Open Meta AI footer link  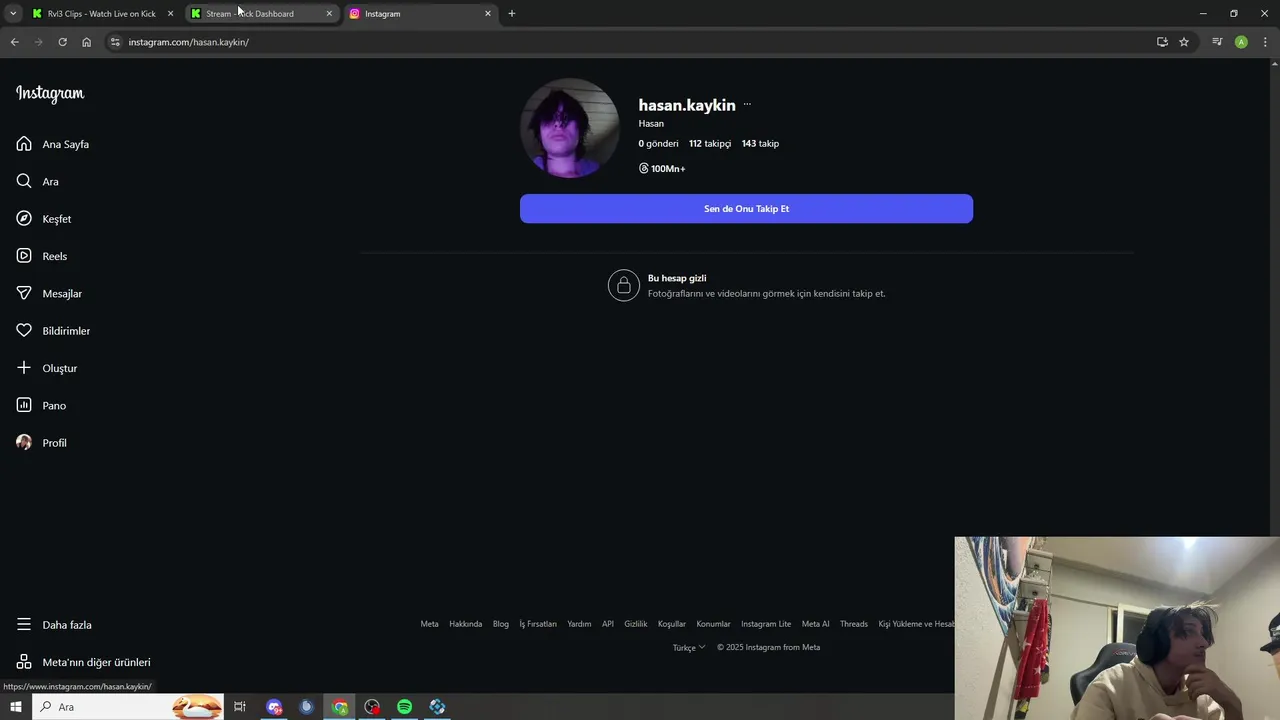815,624
